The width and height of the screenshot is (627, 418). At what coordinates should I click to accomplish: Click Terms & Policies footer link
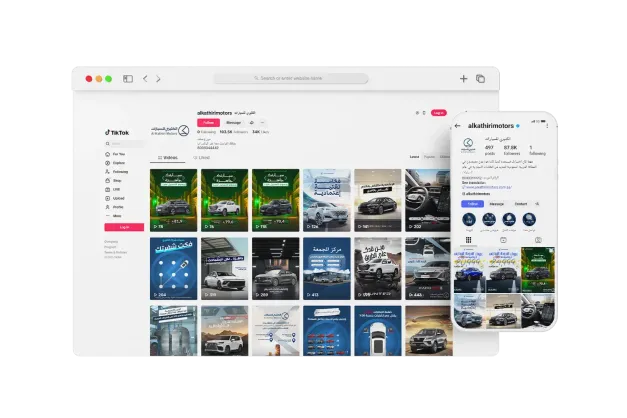pos(116,252)
